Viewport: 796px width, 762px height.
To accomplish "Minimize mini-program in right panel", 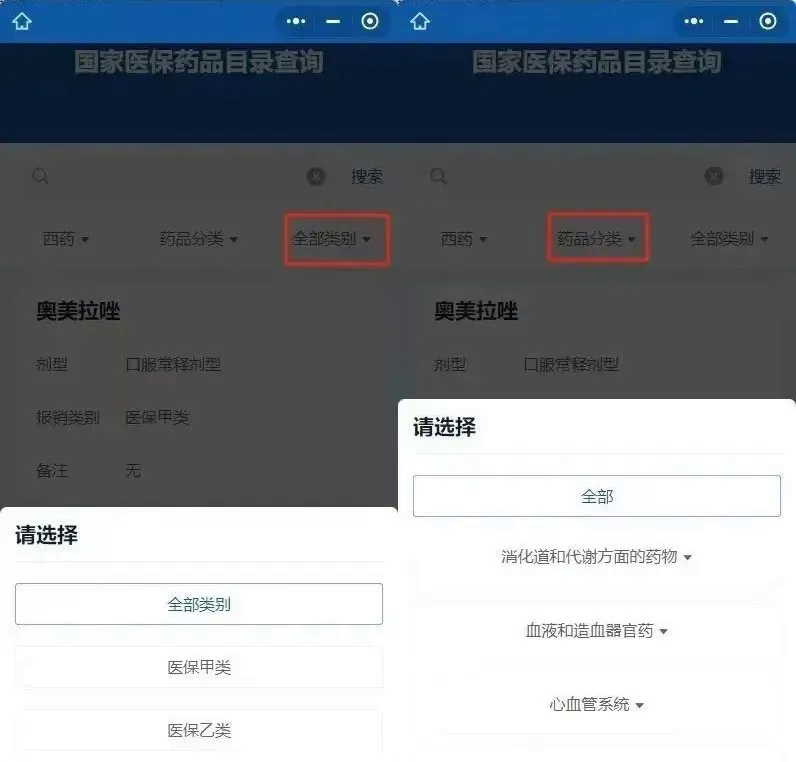I will point(731,21).
